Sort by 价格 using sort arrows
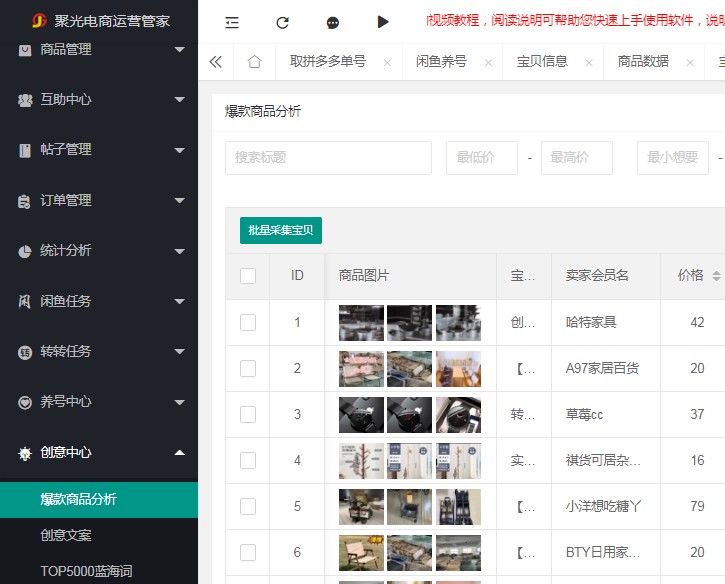Screen dimensions: 725x584 tap(716, 276)
